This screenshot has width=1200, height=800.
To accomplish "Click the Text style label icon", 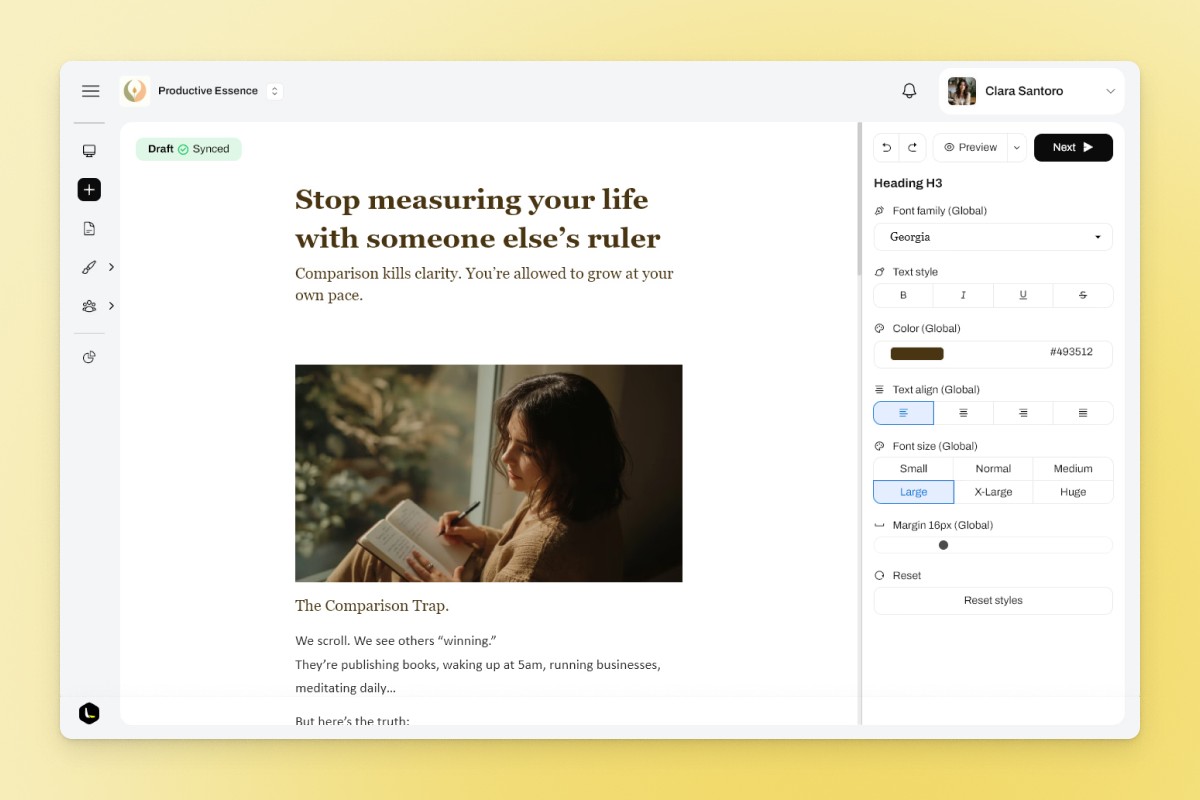I will [880, 272].
